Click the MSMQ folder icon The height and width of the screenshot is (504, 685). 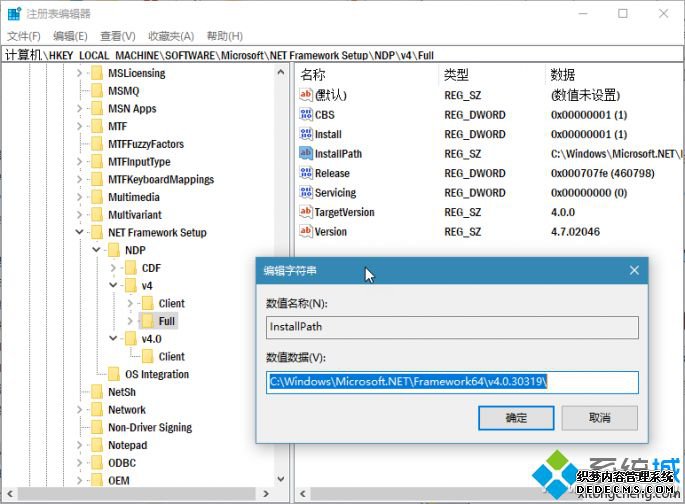click(x=97, y=90)
